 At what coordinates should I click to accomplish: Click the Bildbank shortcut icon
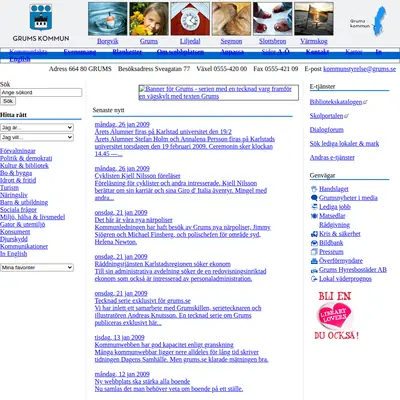pos(314,243)
